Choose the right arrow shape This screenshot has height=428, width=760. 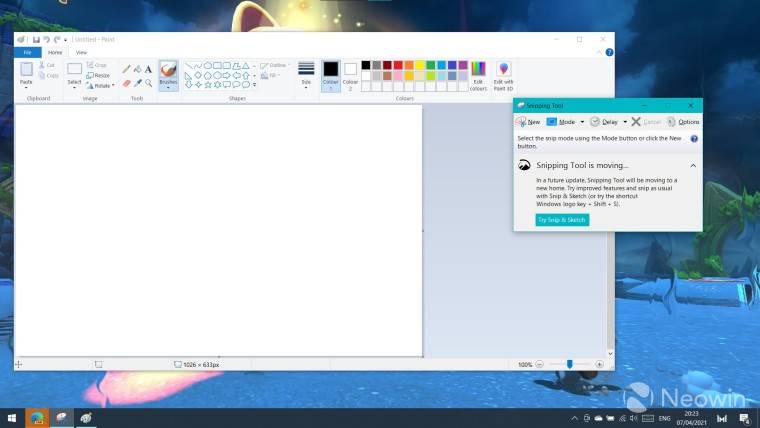(x=227, y=75)
